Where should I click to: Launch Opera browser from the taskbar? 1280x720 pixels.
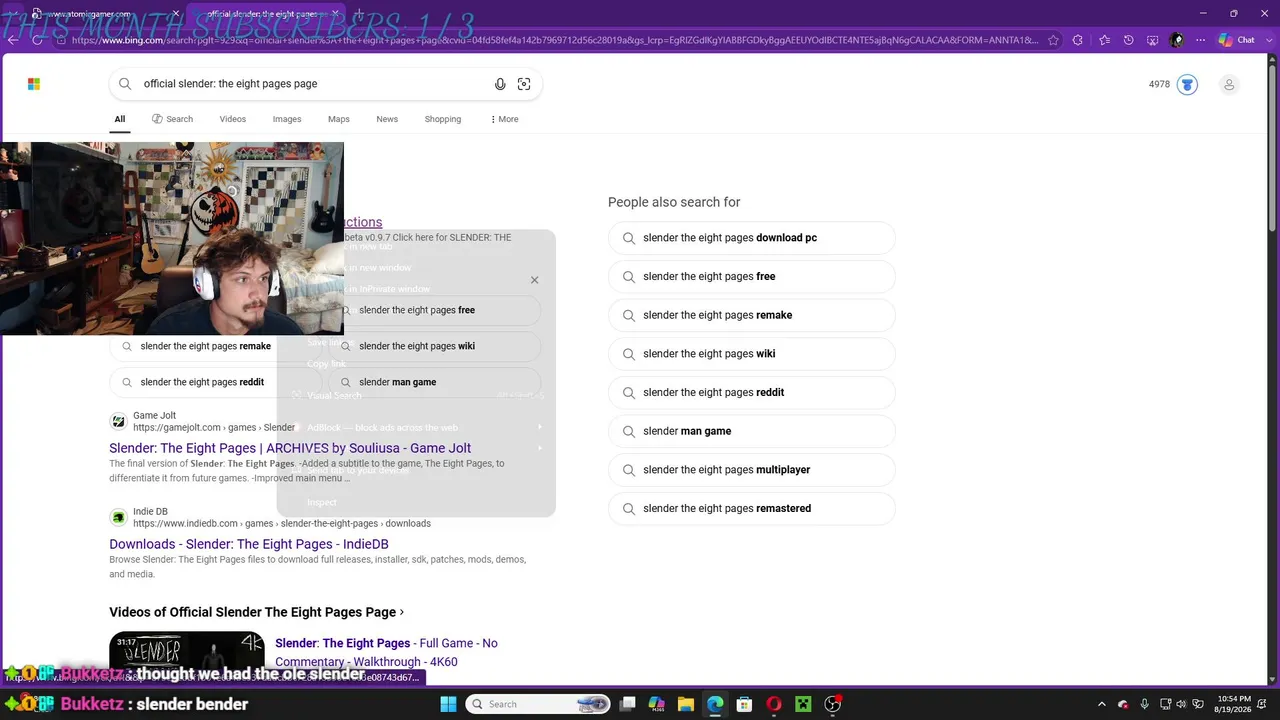tap(774, 704)
